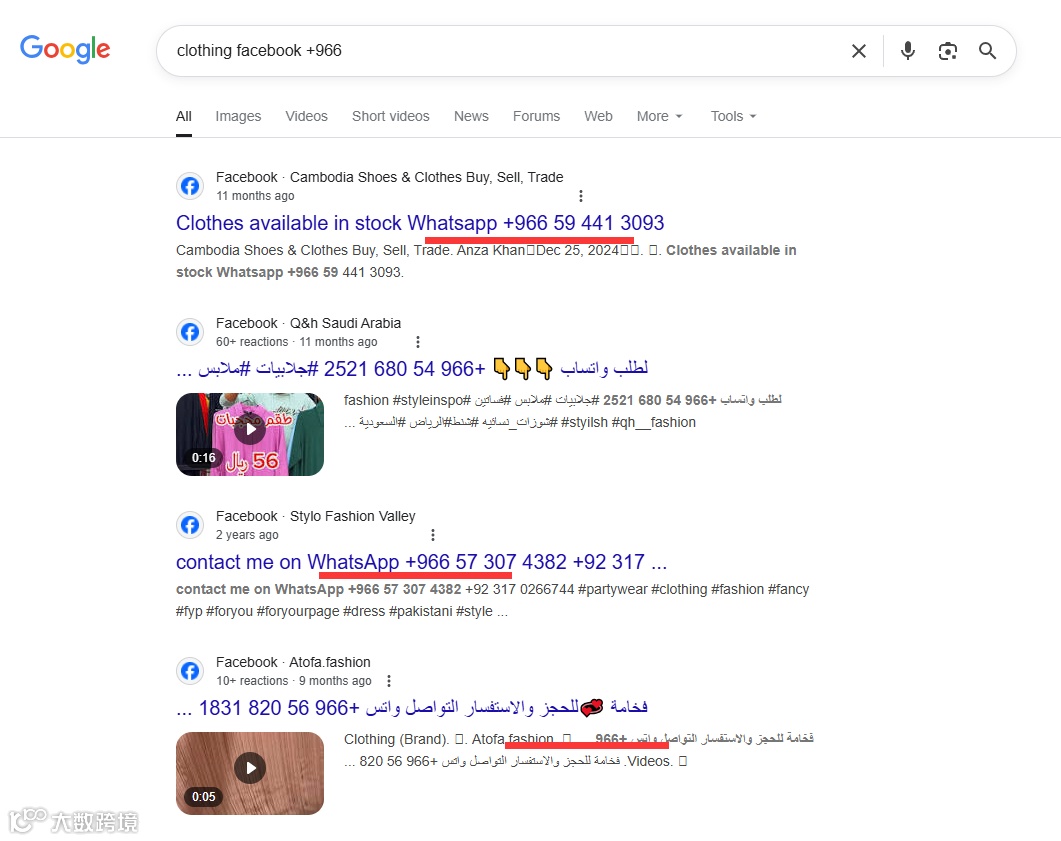Clear the search box with X icon

pyautogui.click(x=859, y=51)
